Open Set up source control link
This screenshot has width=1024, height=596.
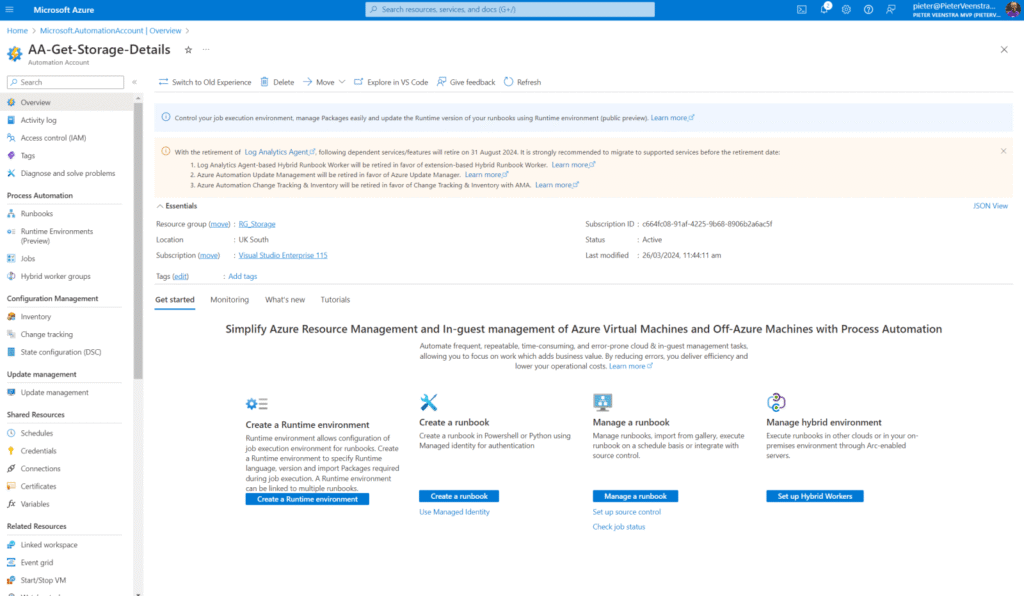click(626, 512)
